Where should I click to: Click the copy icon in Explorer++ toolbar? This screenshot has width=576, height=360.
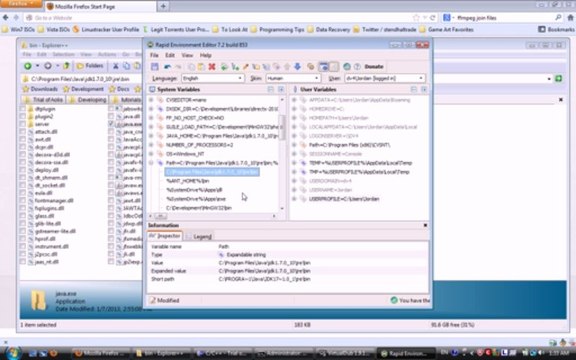click(126, 66)
